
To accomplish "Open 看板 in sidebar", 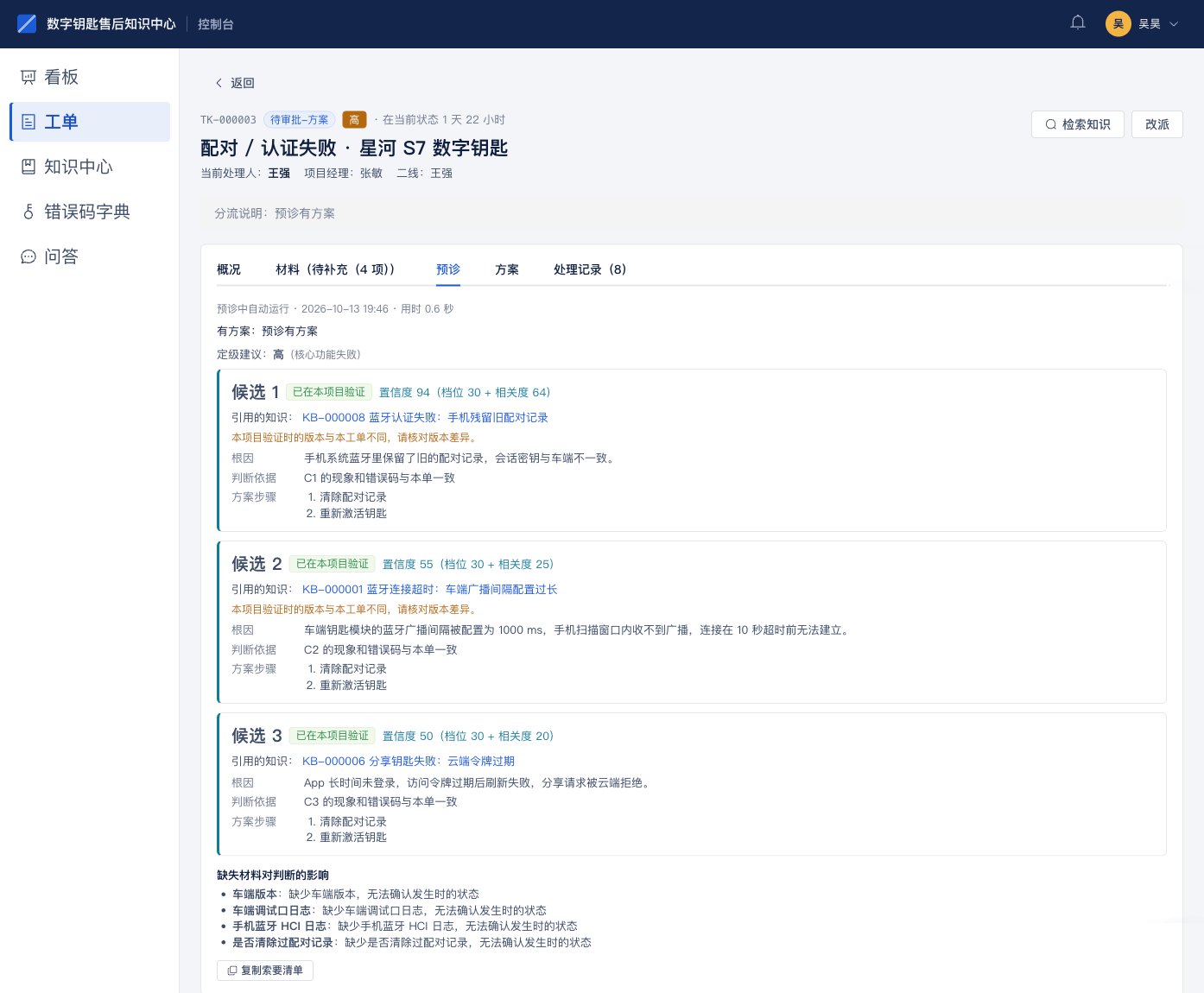I will point(90,77).
